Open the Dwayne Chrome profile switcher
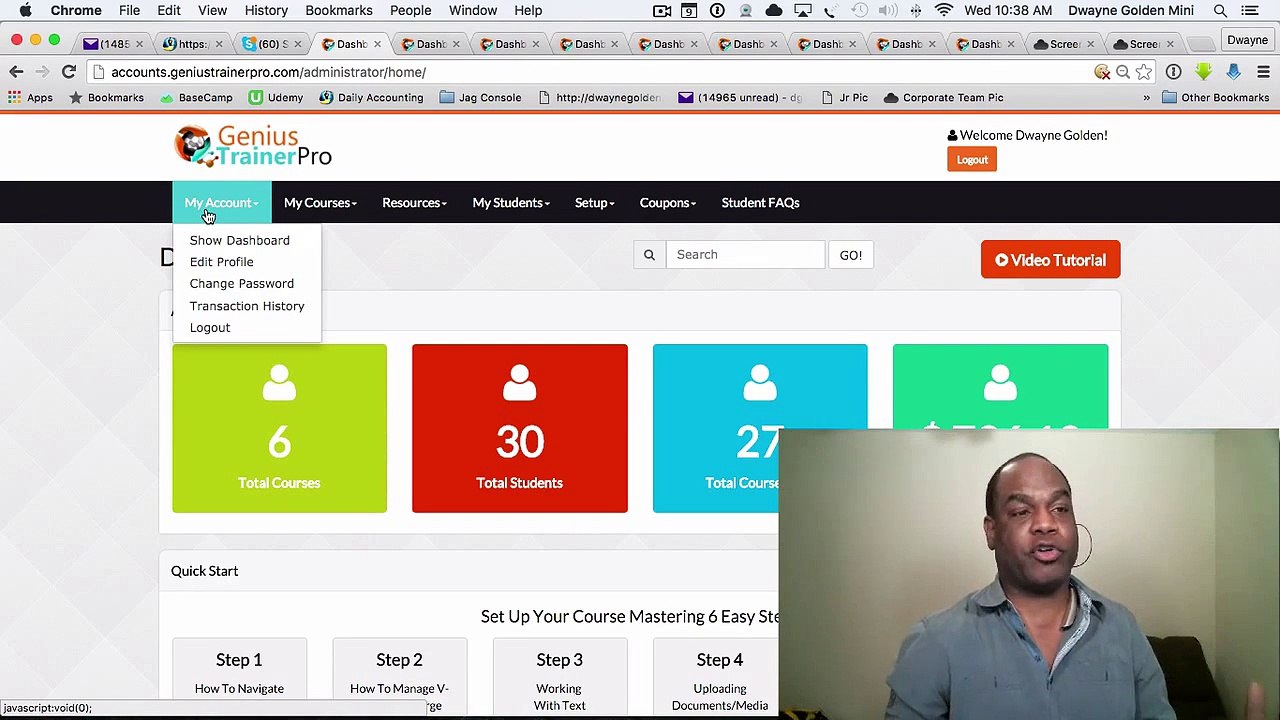The width and height of the screenshot is (1280, 720). point(1247,41)
